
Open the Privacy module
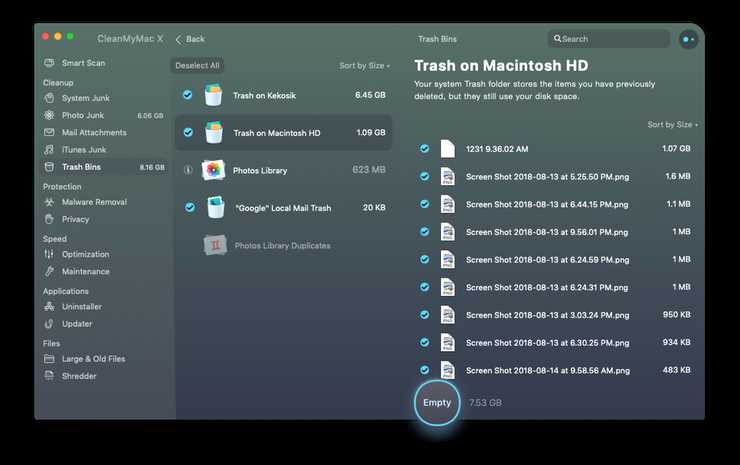coord(76,219)
